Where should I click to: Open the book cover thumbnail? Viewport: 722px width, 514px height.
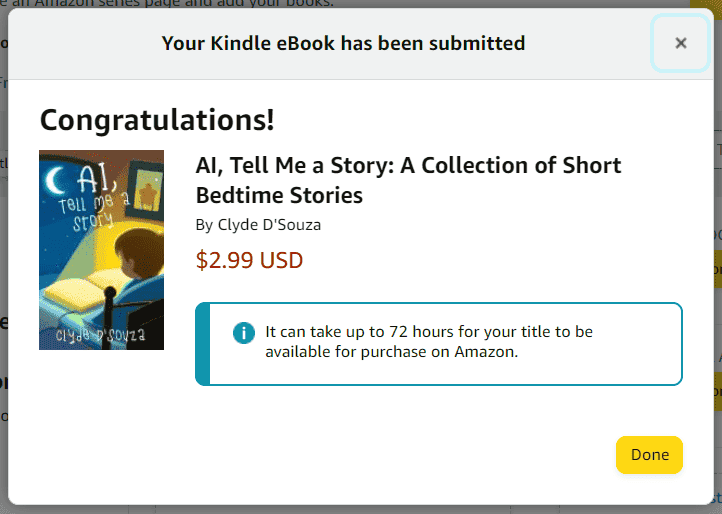101,250
